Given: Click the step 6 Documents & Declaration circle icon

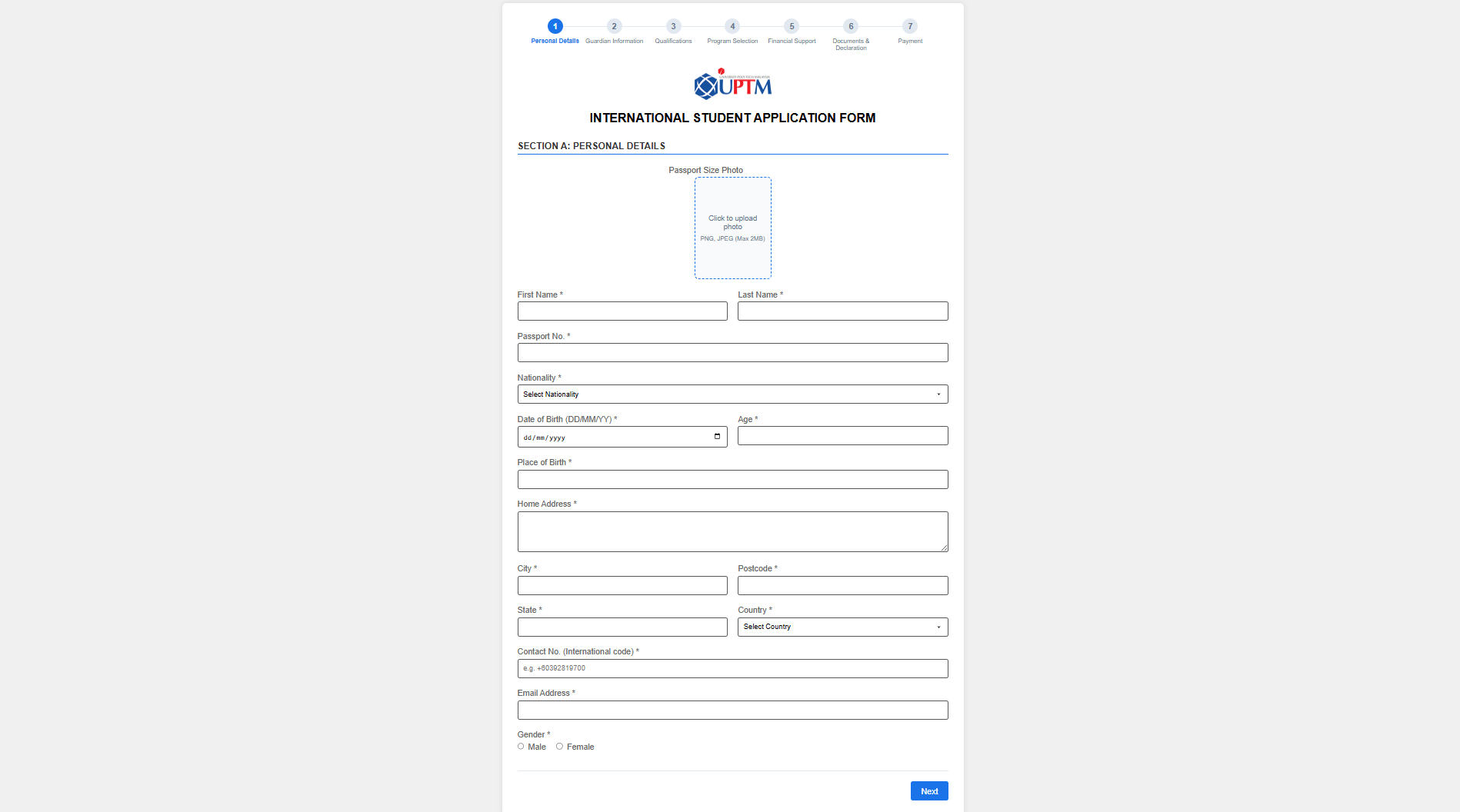Looking at the screenshot, I should (851, 26).
